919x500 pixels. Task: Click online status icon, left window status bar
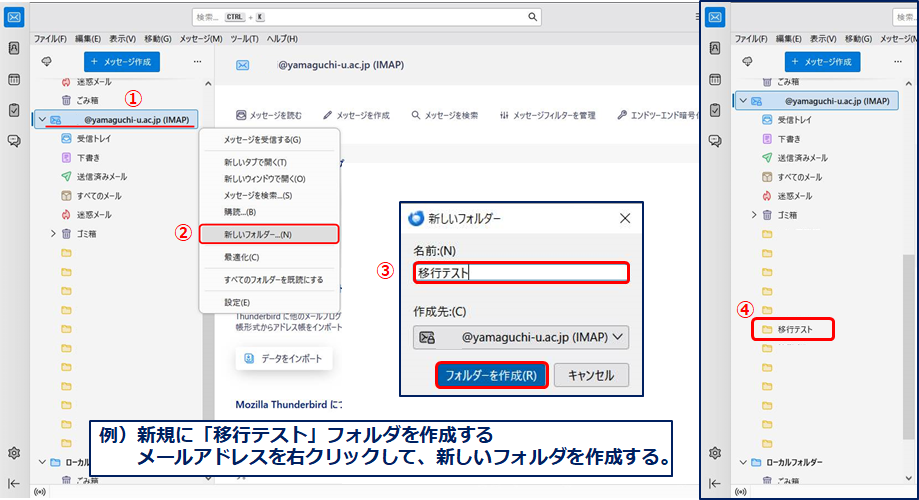40,492
